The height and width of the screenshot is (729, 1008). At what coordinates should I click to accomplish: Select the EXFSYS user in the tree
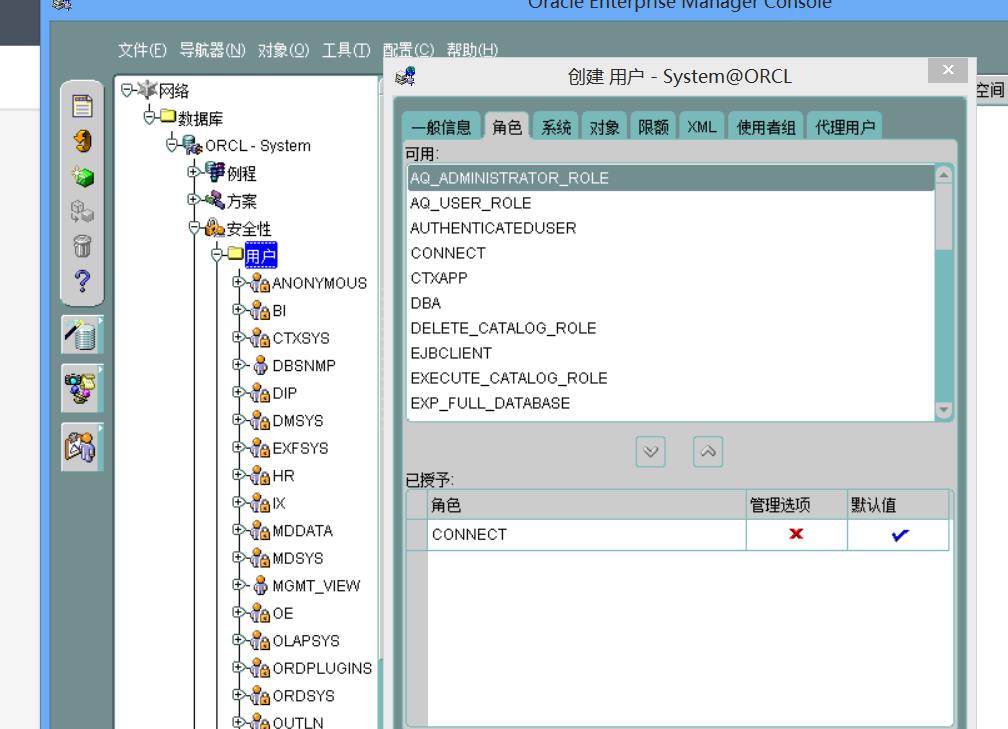coord(300,447)
